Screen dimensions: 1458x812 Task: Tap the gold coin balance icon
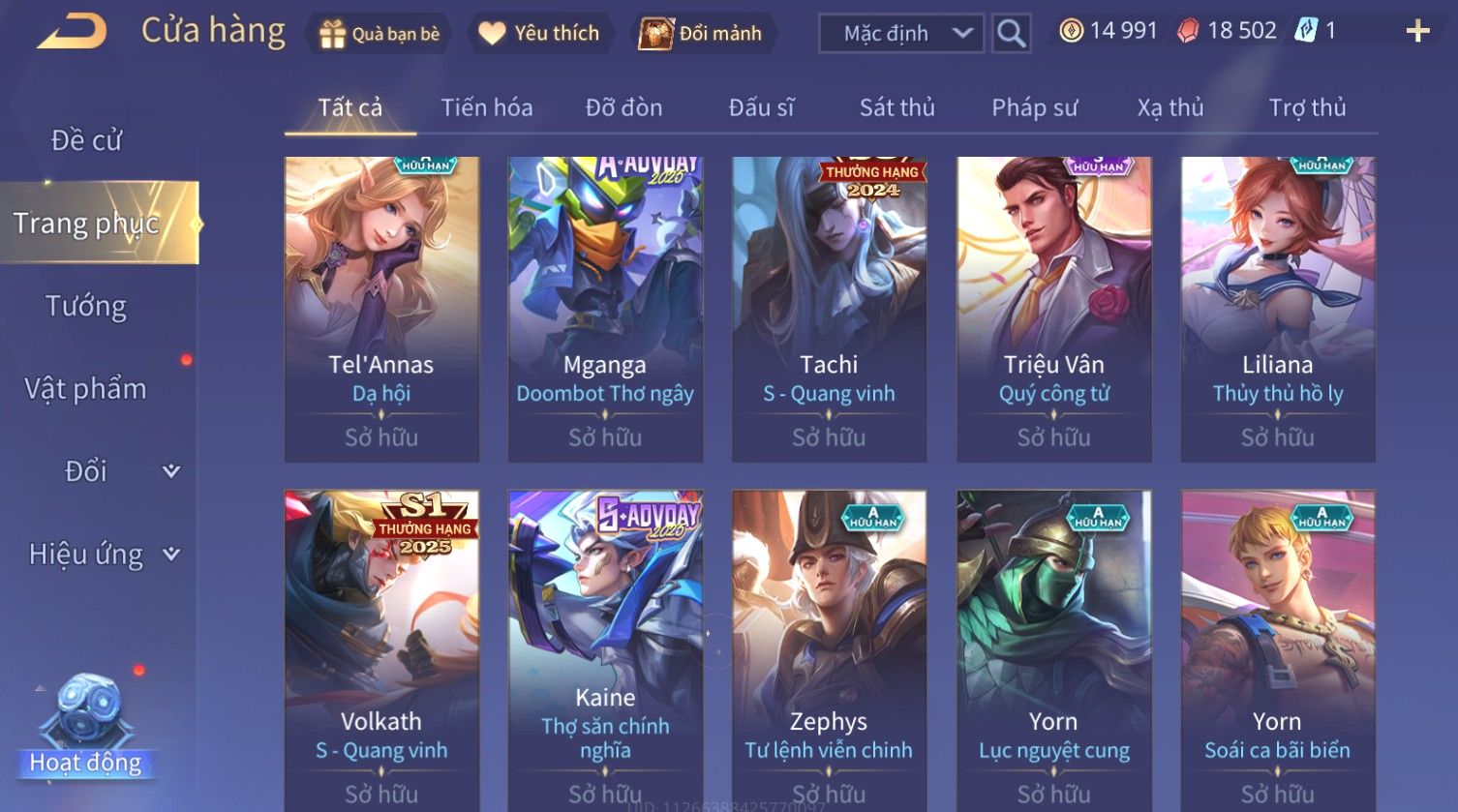tap(1071, 31)
